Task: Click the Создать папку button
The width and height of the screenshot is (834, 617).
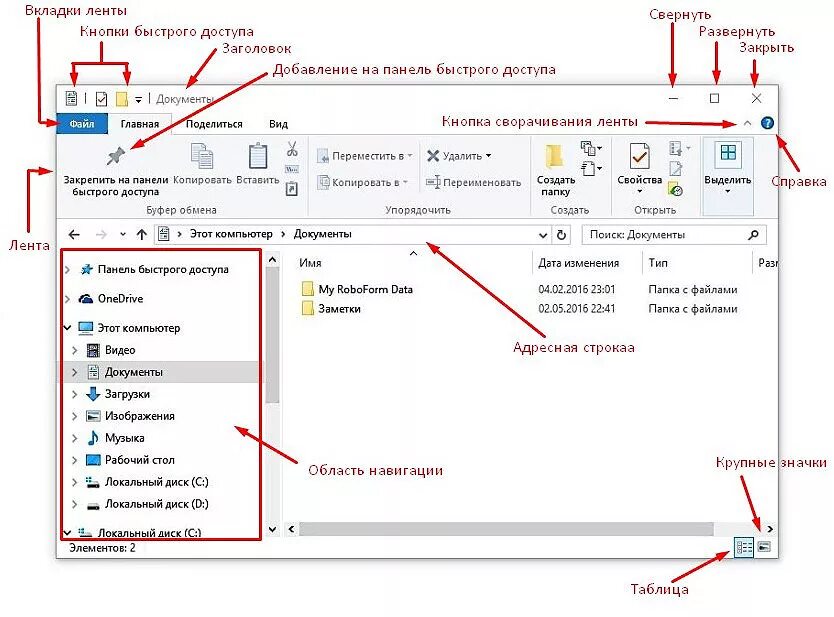Action: pos(555,170)
